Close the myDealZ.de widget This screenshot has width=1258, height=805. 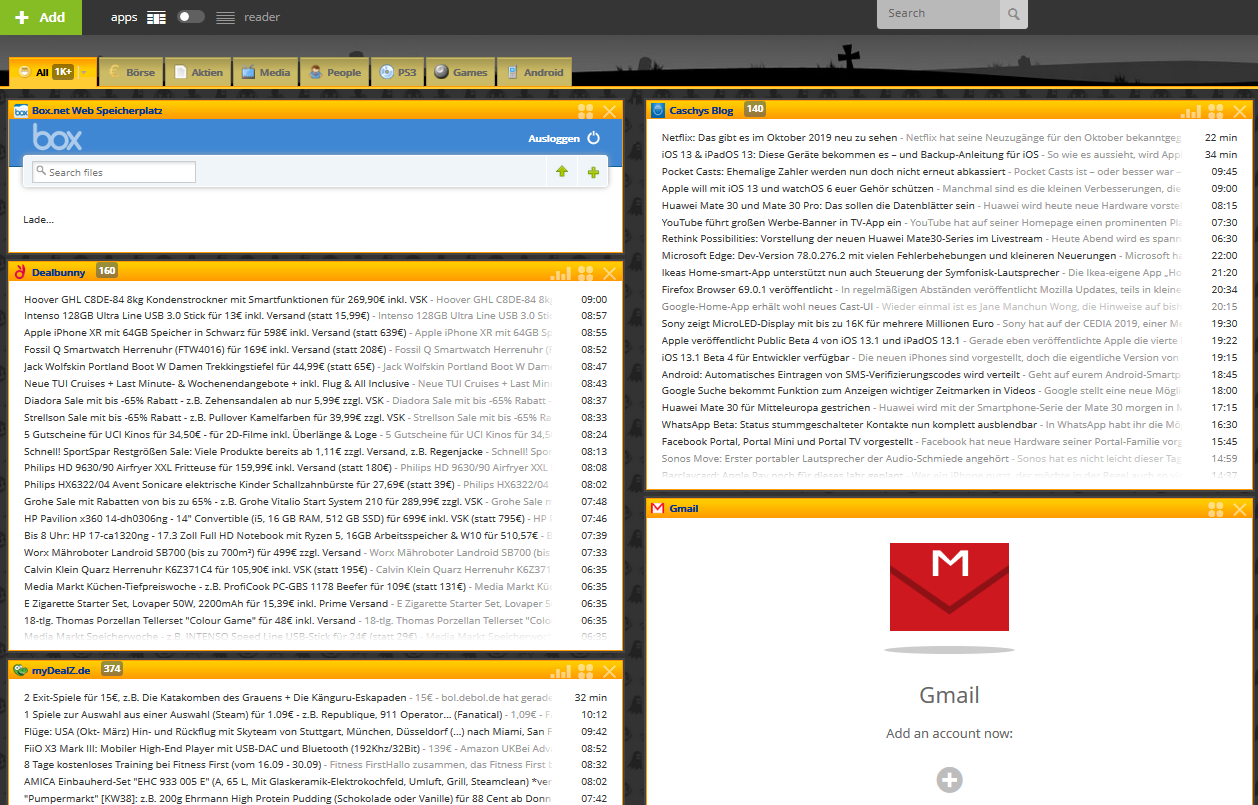click(x=610, y=670)
